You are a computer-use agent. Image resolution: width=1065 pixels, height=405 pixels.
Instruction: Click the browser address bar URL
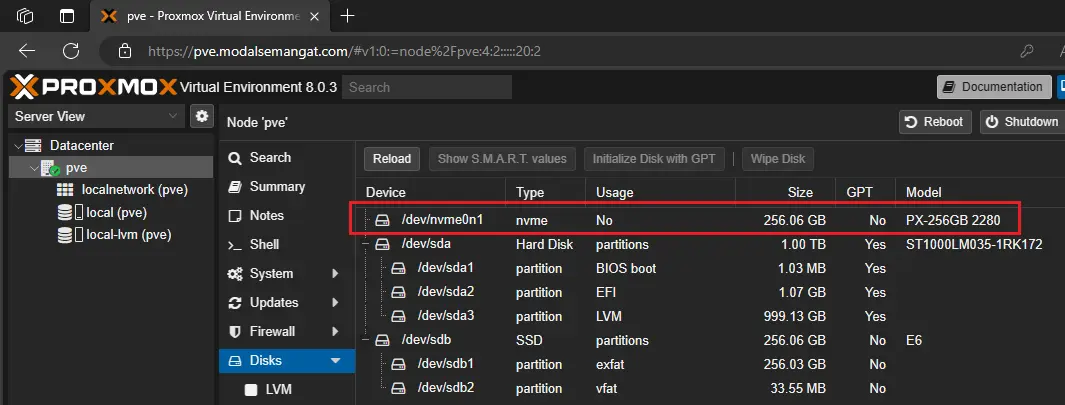click(x=344, y=51)
